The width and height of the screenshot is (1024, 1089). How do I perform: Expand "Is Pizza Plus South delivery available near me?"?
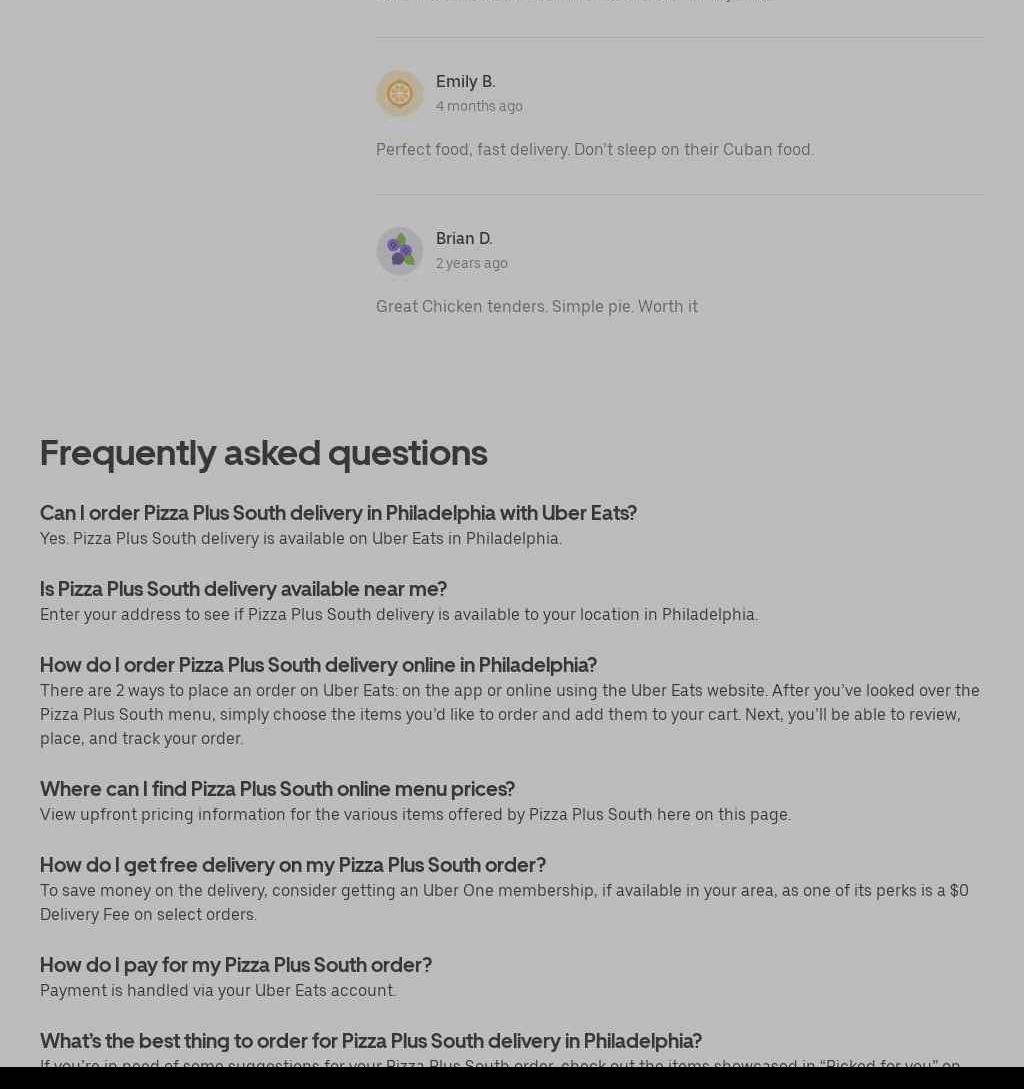[x=243, y=589]
